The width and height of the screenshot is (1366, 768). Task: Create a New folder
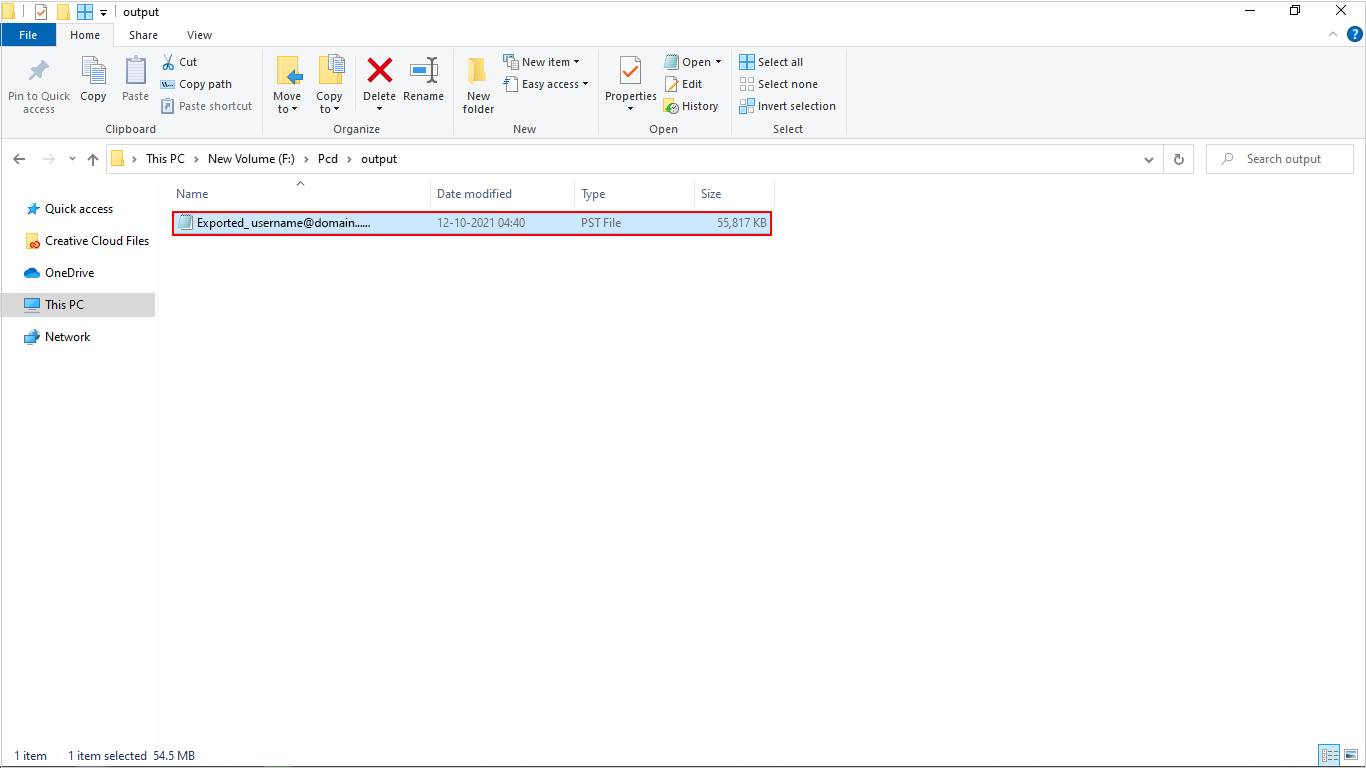[x=478, y=85]
